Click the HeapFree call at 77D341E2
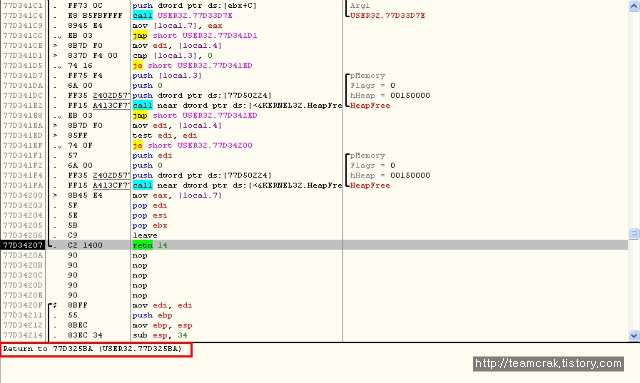The width and height of the screenshot is (640, 383). (237, 105)
